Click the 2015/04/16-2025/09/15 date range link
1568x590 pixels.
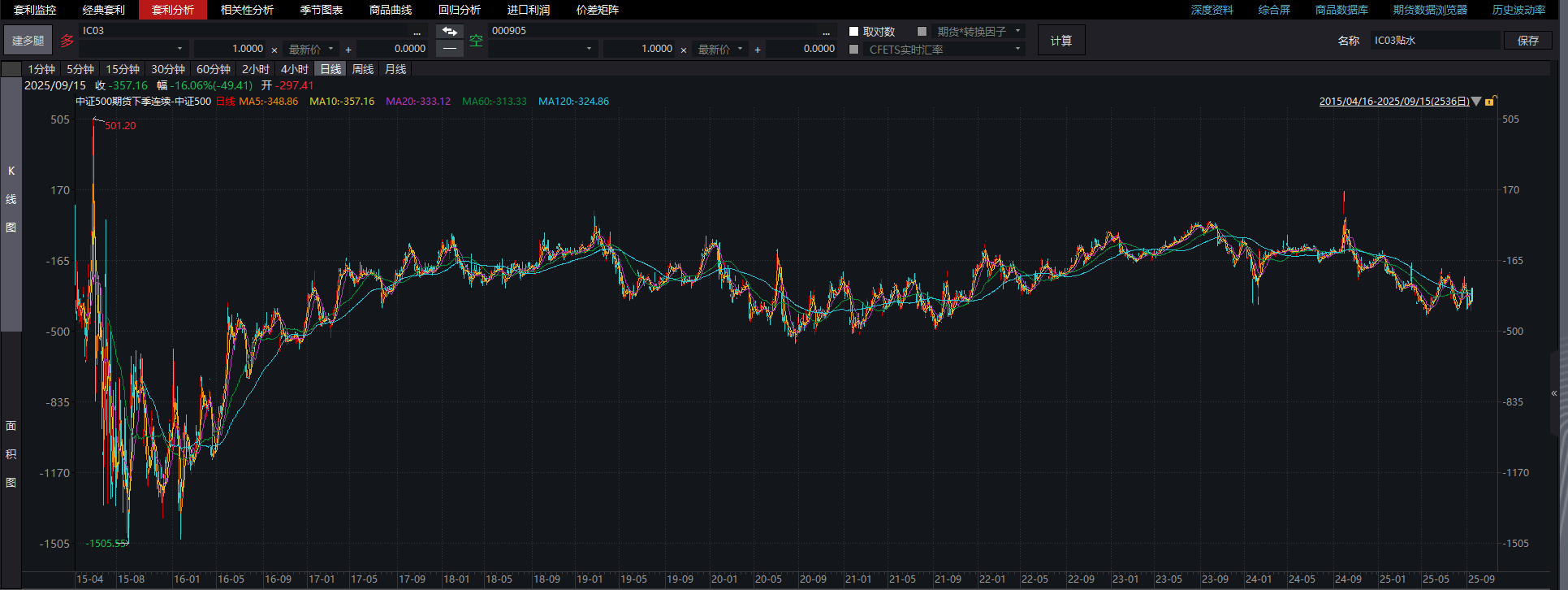1394,102
